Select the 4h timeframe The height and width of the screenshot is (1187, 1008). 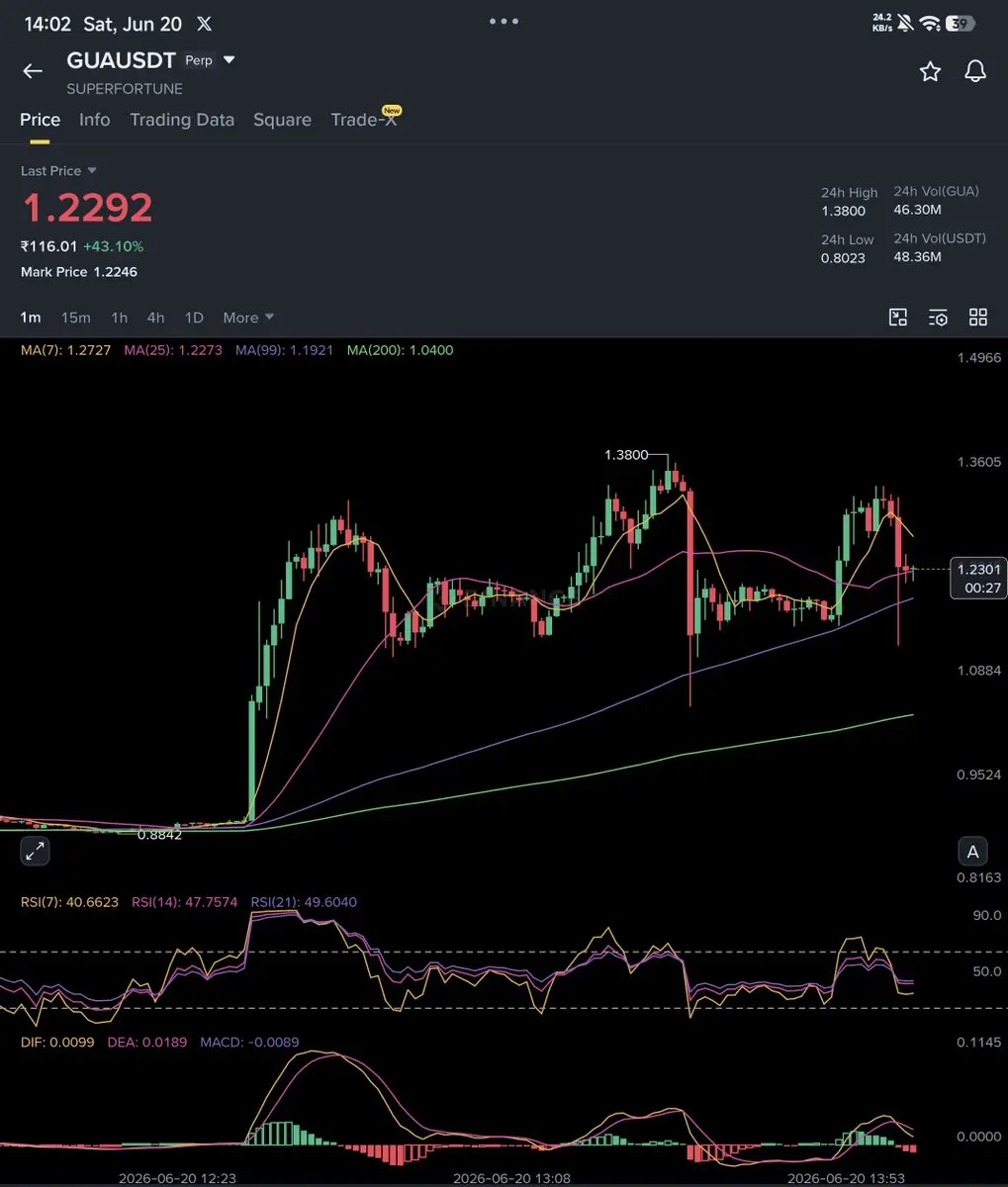click(156, 318)
